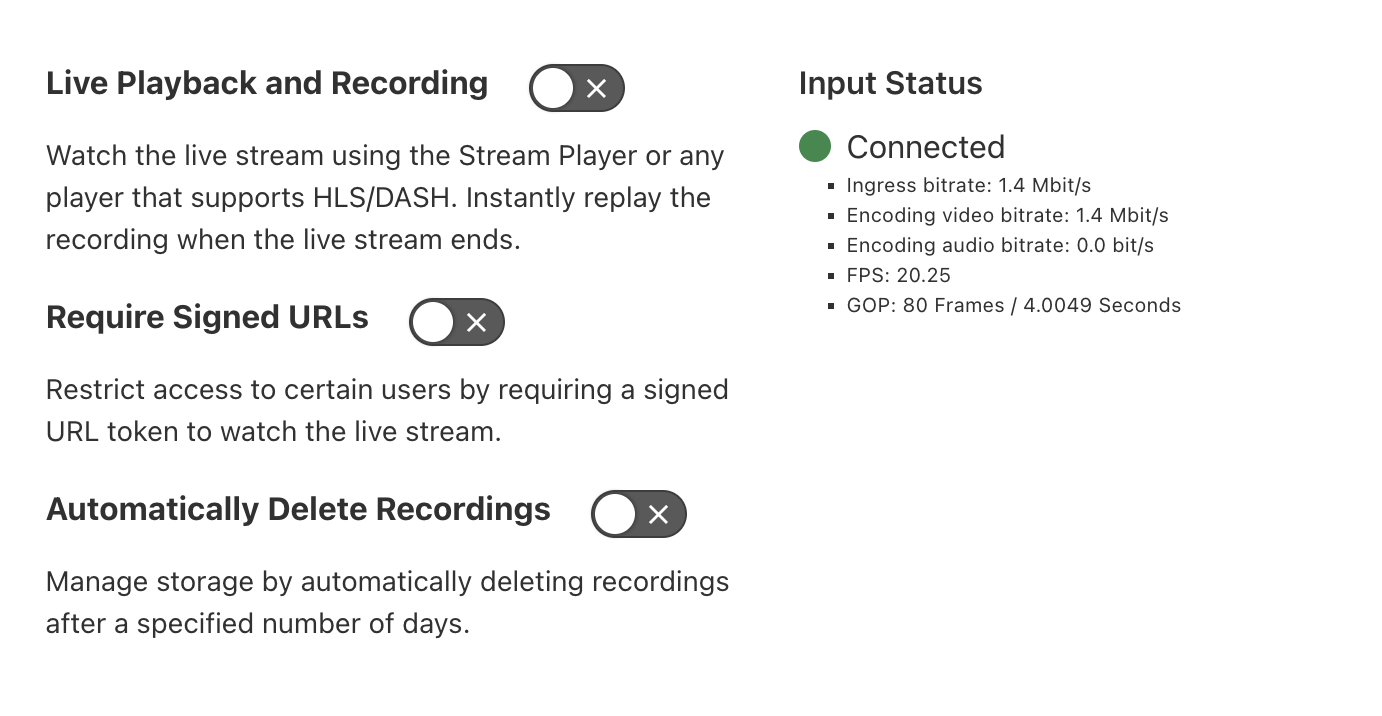1382x716 pixels.
Task: Click the green Connected status indicator
Action: (814, 146)
